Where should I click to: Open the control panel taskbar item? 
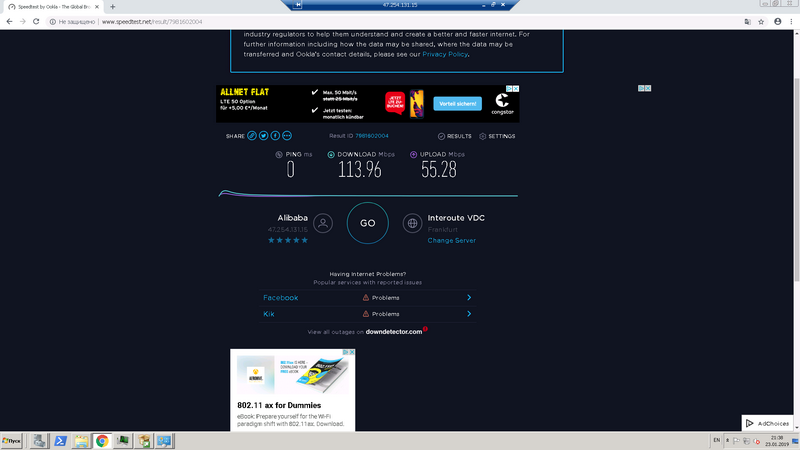[165, 441]
